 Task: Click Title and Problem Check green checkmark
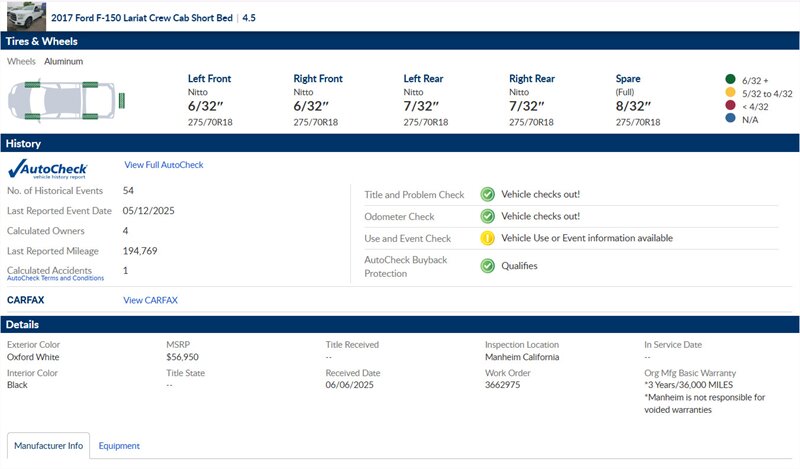[x=487, y=194]
